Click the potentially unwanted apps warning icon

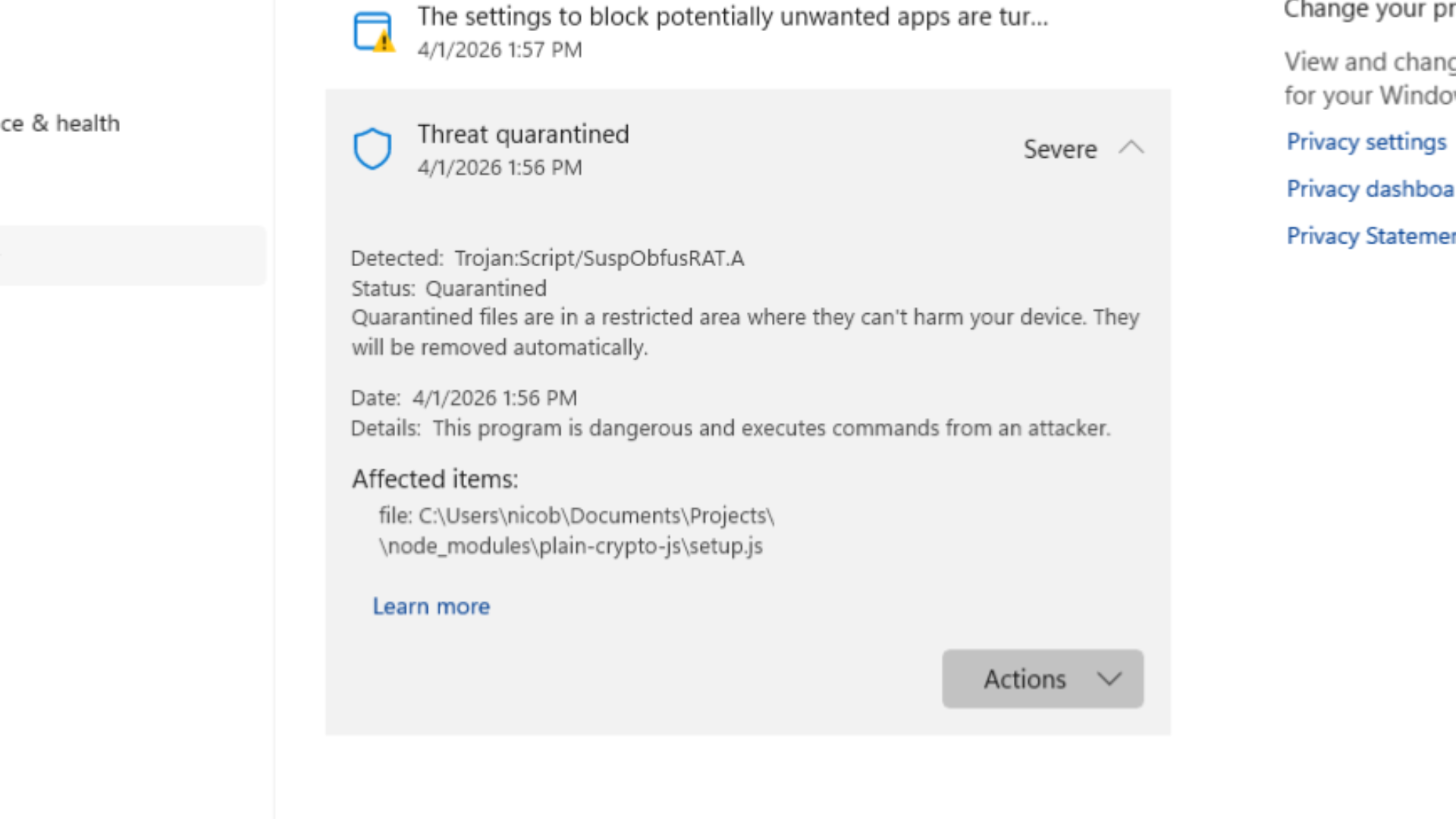pos(373,33)
